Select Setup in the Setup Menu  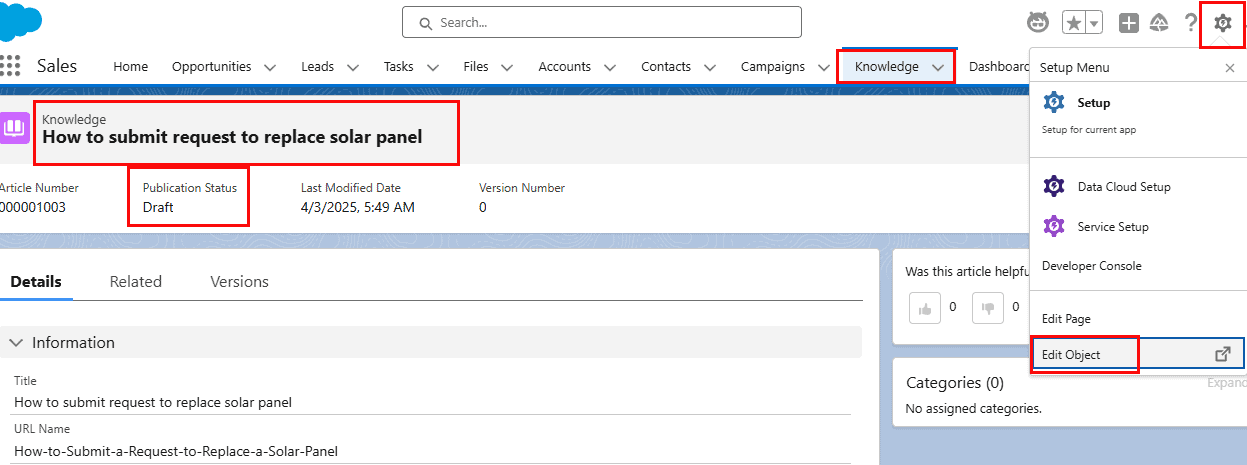pyautogui.click(x=1094, y=103)
